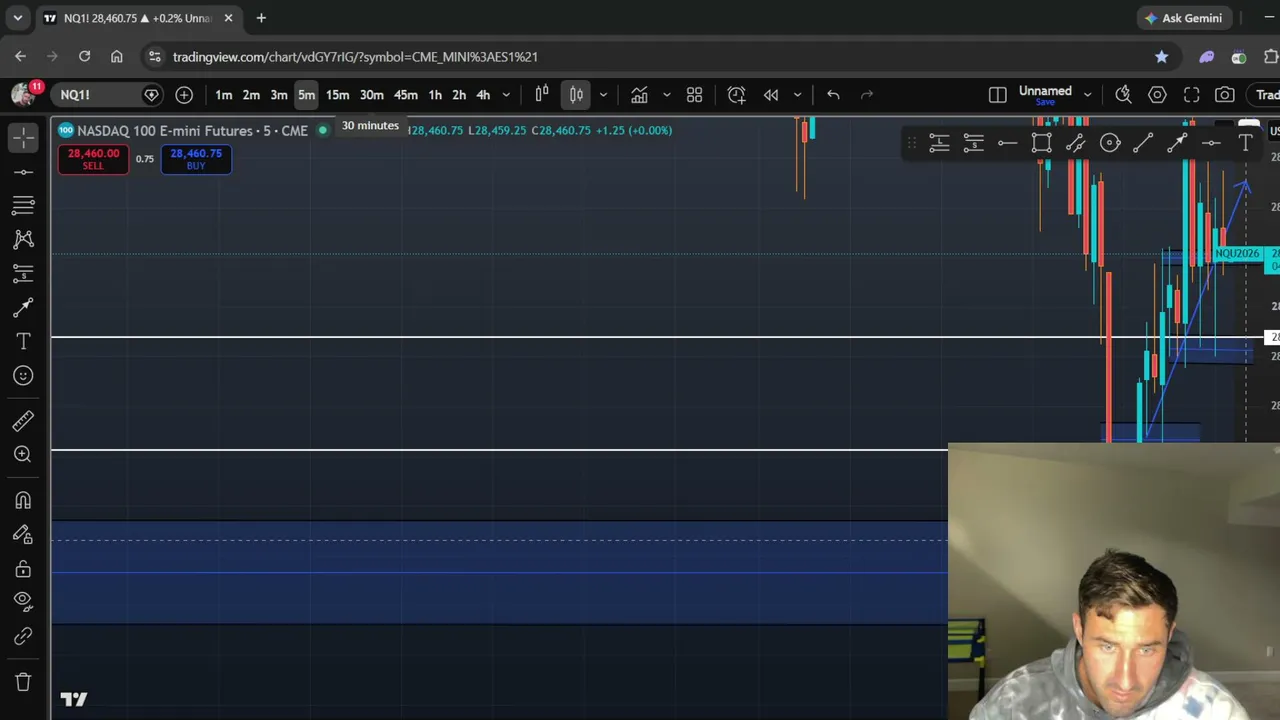
Task: Switch chart to the 4h interval
Action: pyautogui.click(x=483, y=95)
